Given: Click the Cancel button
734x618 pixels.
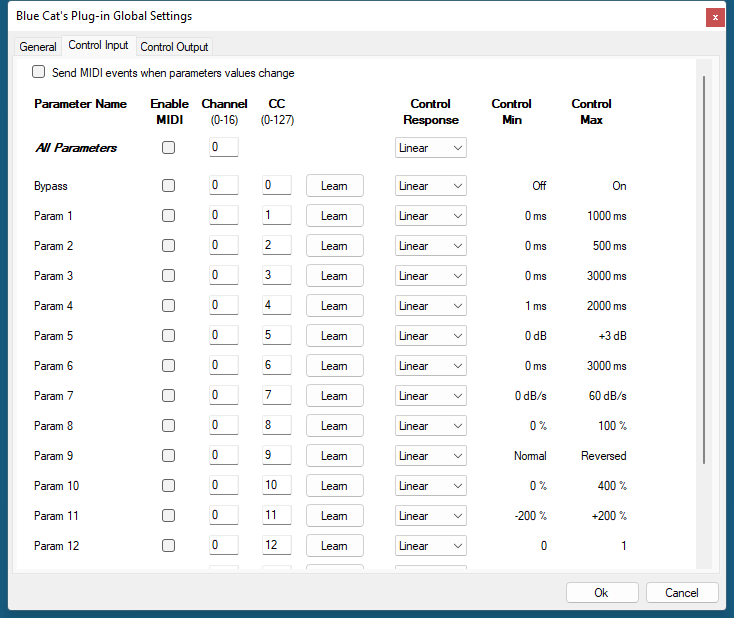Looking at the screenshot, I should pos(682,593).
